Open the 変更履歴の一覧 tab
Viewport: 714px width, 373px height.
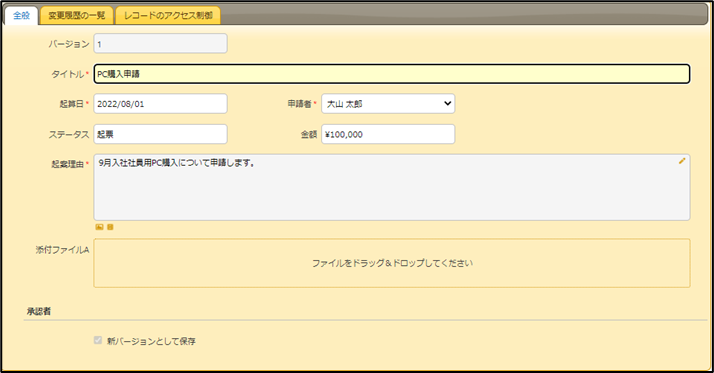click(x=76, y=15)
